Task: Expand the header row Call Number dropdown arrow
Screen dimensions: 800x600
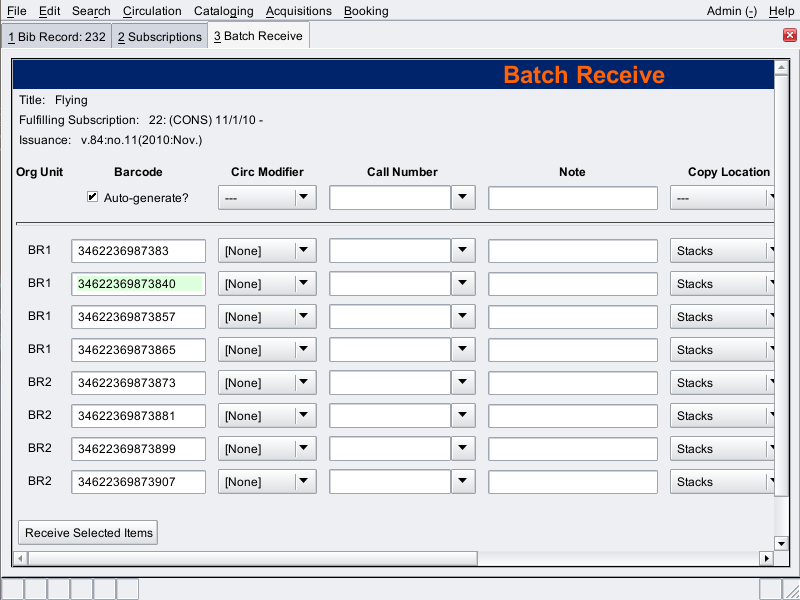Action: click(462, 198)
